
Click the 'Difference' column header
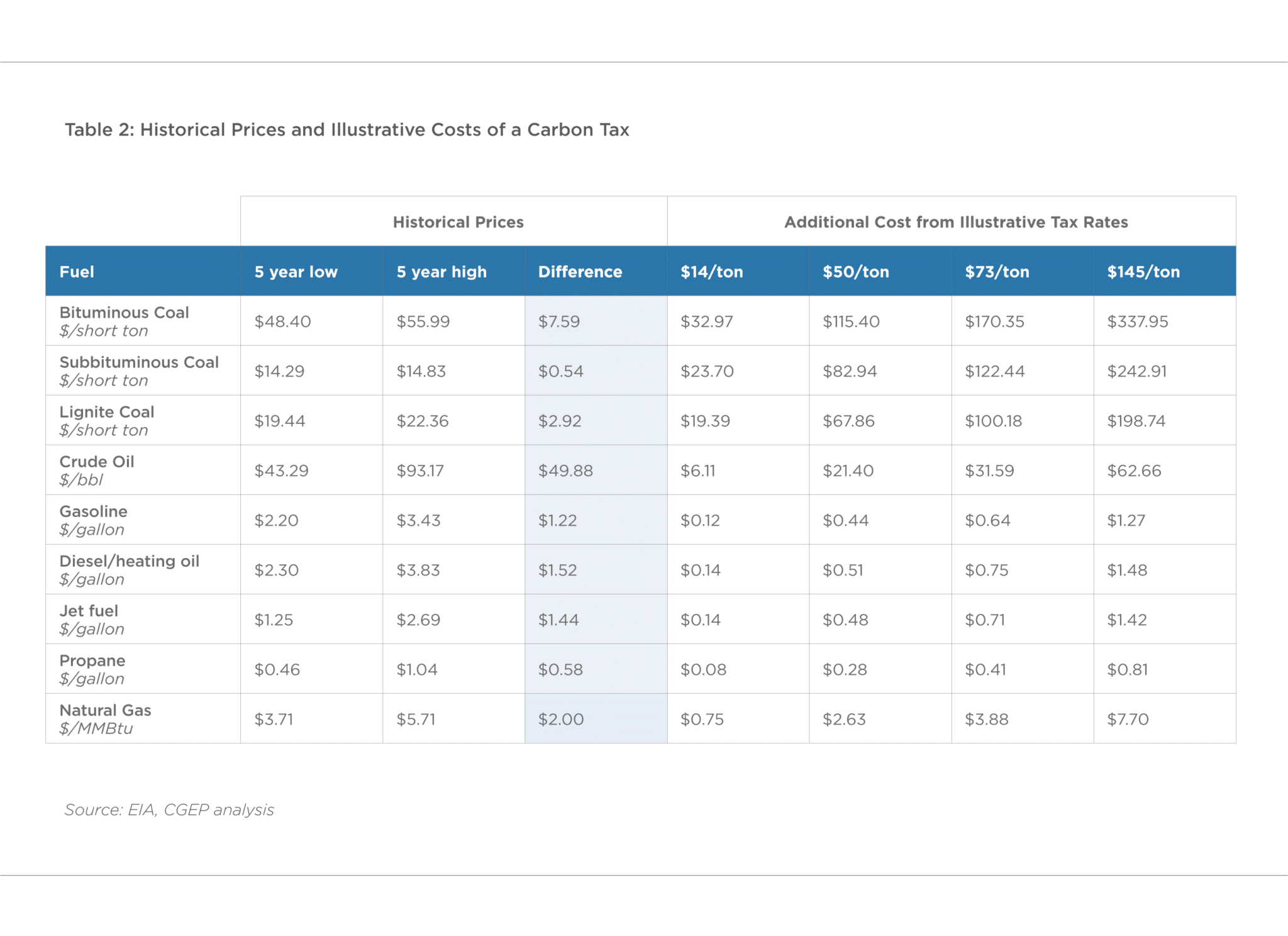click(x=579, y=271)
